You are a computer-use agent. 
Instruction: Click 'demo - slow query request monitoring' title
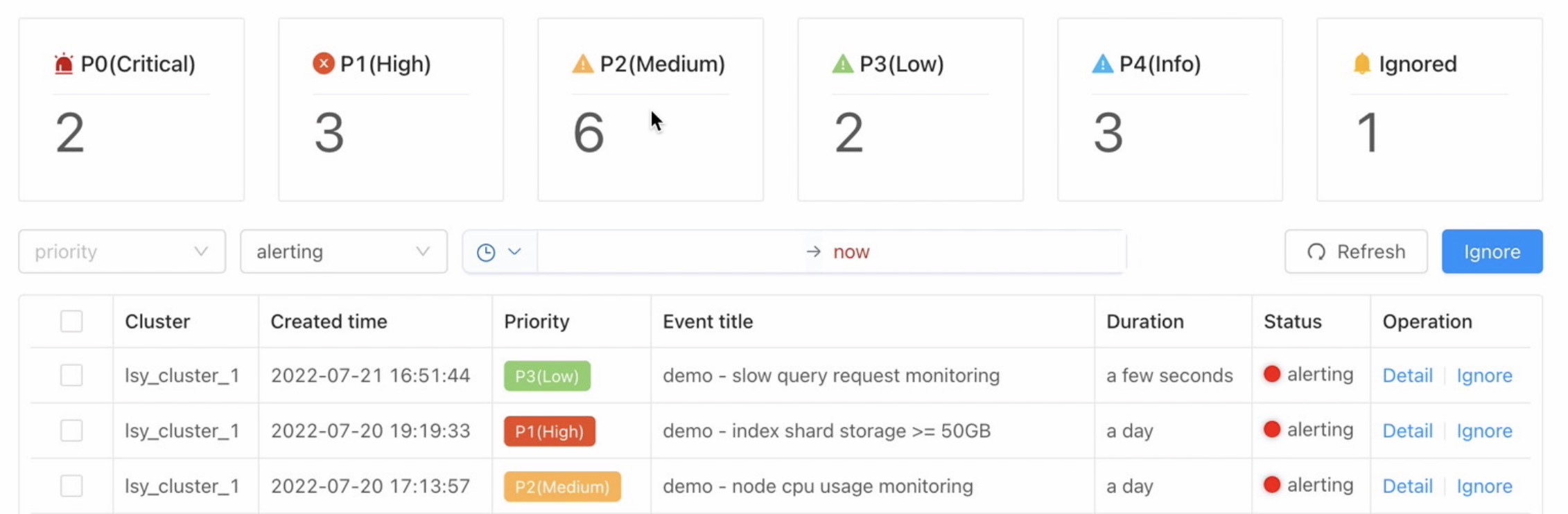pyautogui.click(x=831, y=375)
